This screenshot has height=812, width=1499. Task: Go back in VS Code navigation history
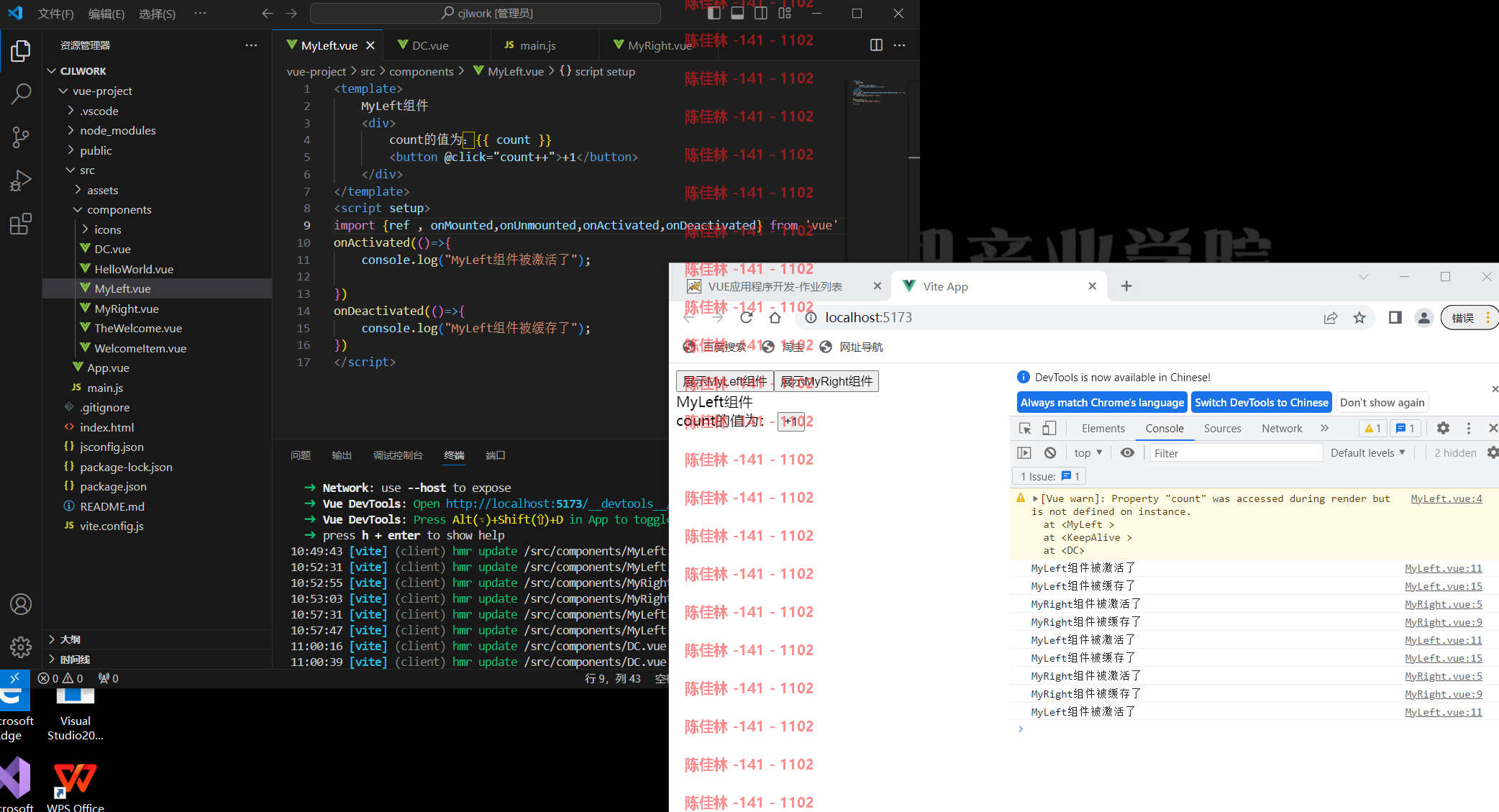(268, 14)
